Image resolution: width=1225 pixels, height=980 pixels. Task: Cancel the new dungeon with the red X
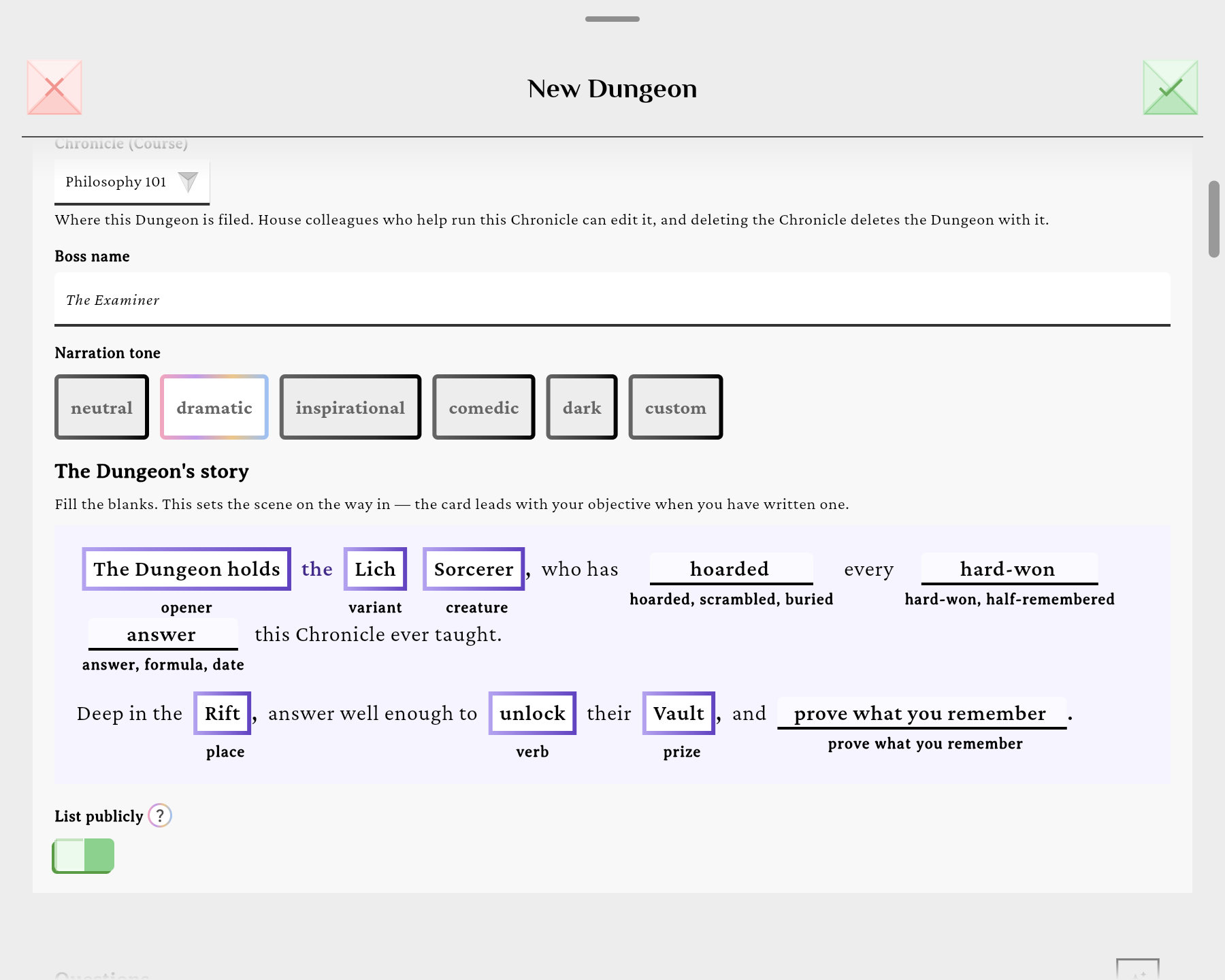pyautogui.click(x=54, y=88)
